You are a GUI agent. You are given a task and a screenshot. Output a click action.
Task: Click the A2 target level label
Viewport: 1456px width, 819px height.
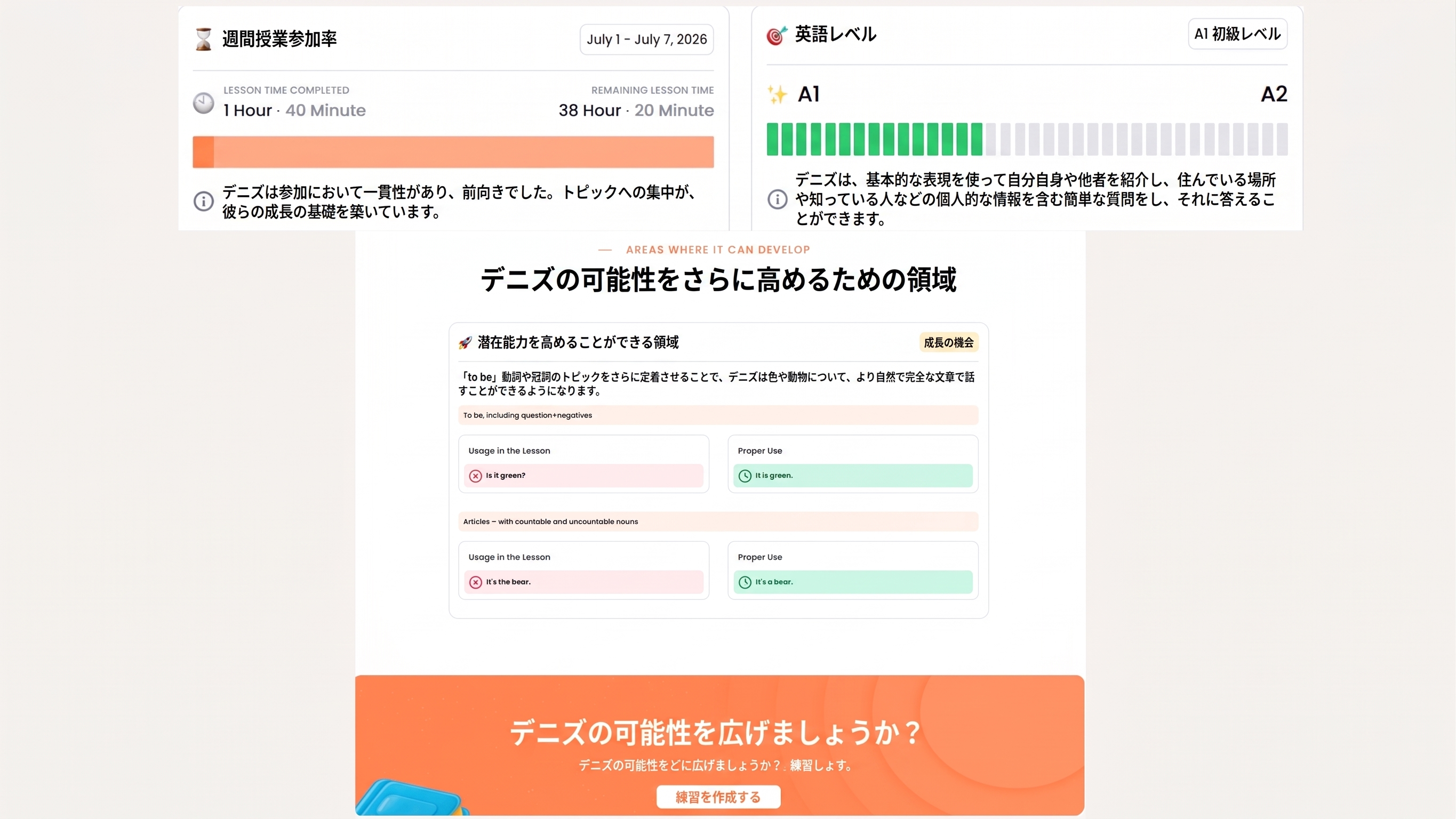pos(1274,94)
